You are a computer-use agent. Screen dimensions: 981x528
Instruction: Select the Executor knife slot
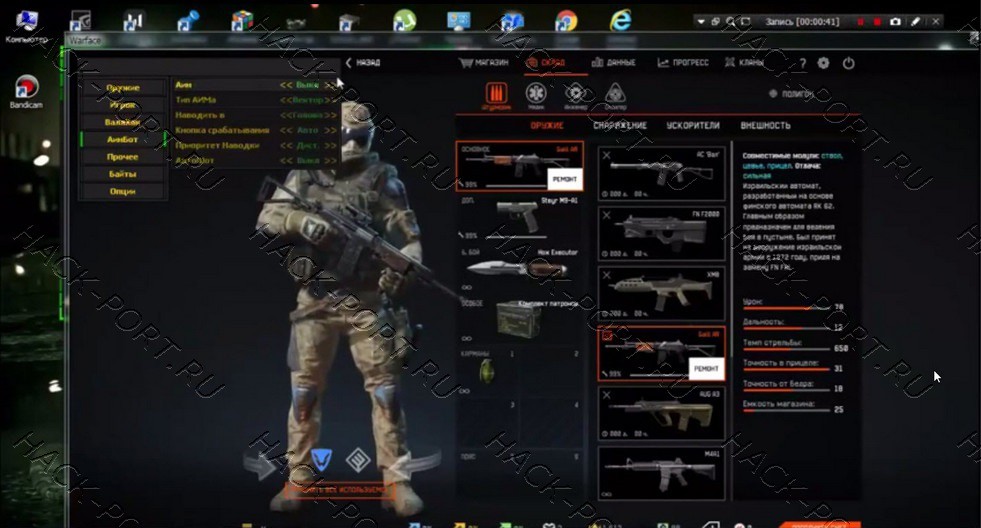(519, 270)
